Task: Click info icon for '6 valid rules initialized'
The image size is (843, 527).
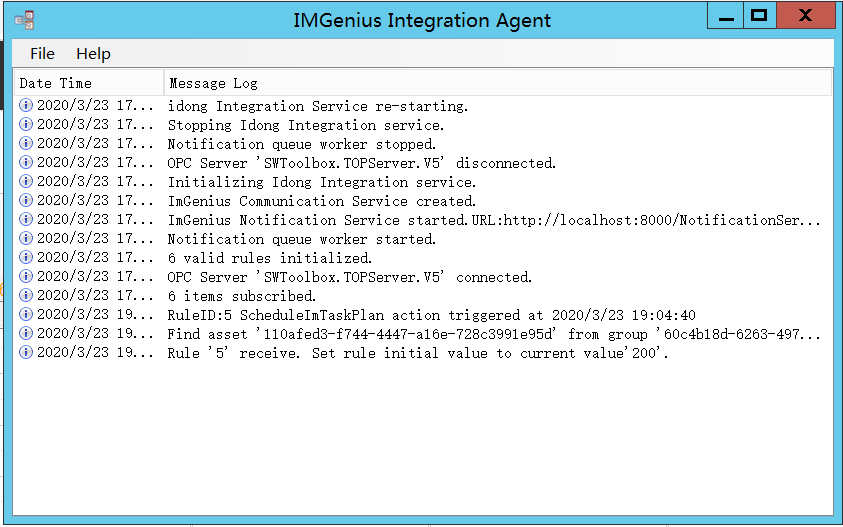Action: pyautogui.click(x=26, y=258)
